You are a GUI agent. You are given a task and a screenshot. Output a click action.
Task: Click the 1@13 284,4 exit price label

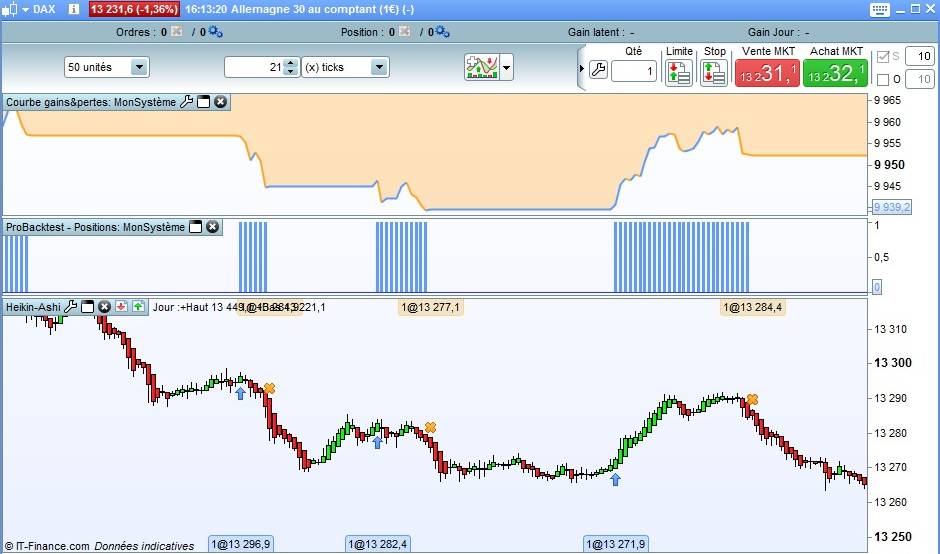coord(752,308)
